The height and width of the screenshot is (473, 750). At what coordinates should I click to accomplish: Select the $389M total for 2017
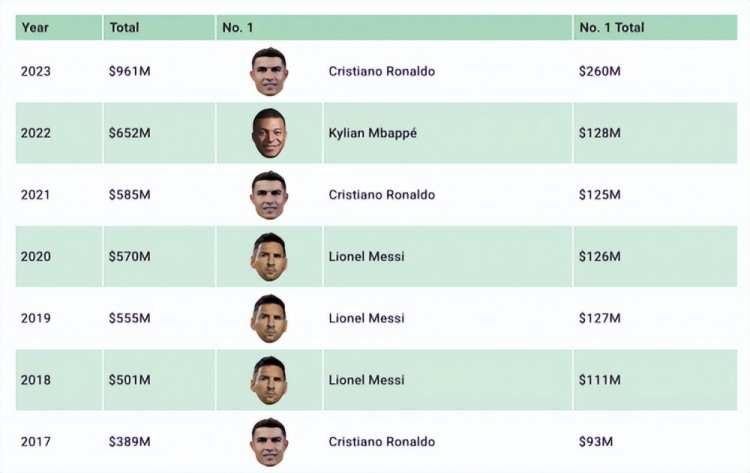tap(129, 442)
